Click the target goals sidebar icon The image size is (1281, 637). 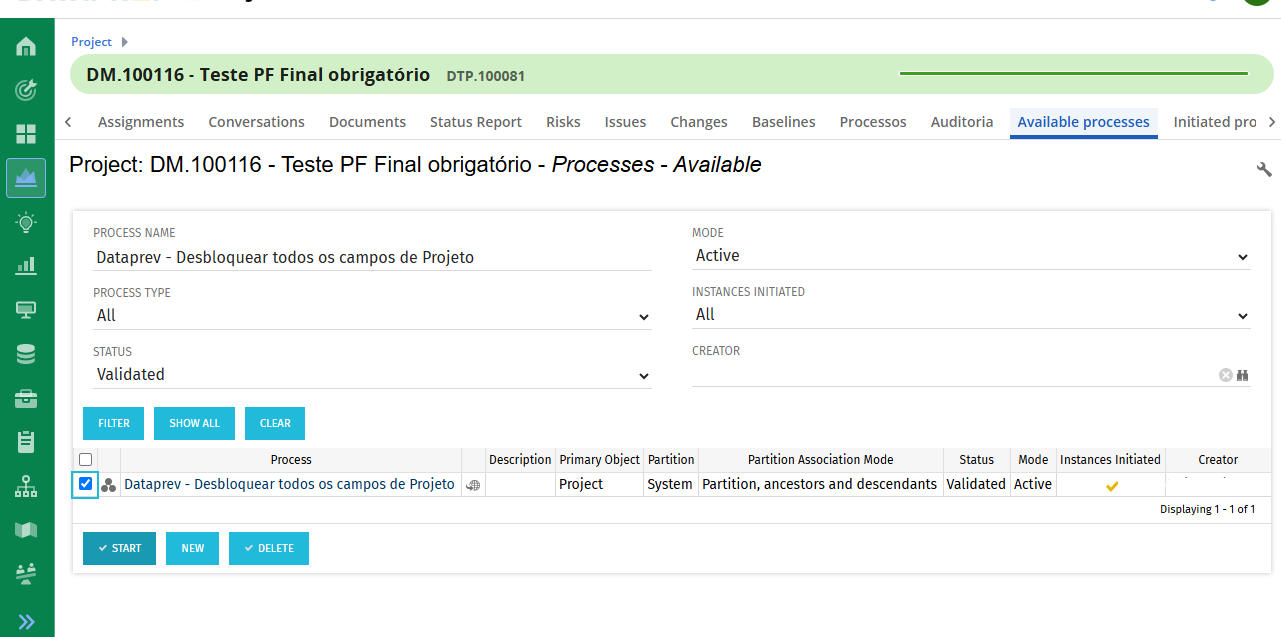point(27,90)
